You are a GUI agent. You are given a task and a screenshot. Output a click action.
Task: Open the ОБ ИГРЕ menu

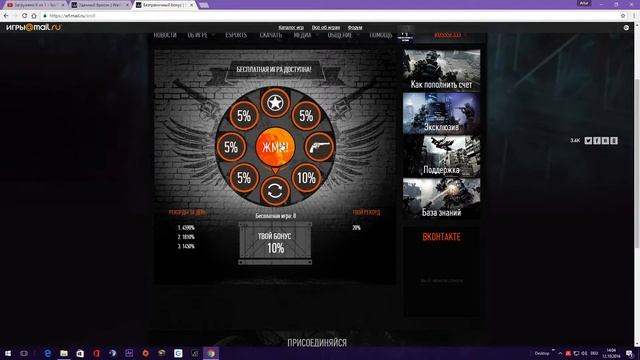click(198, 36)
